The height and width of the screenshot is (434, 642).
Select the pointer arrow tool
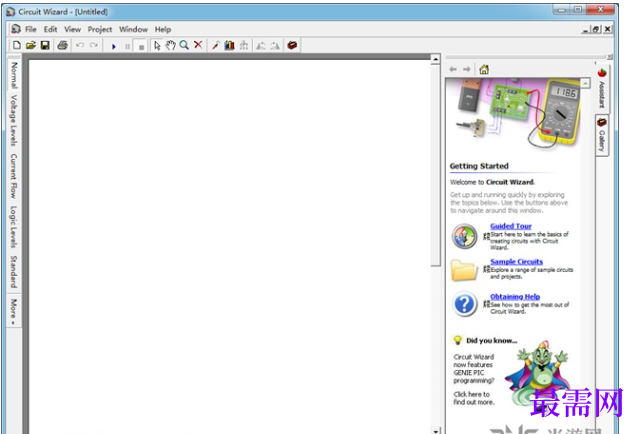(x=157, y=45)
